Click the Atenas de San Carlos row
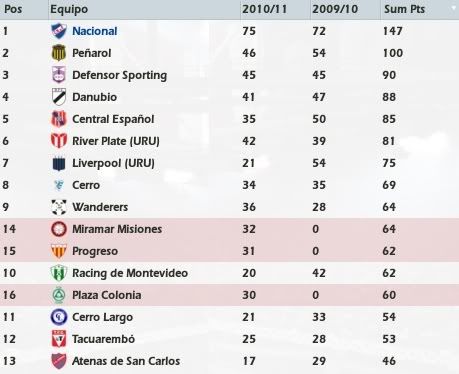Viewport: 459px width, 374px height. tap(229, 361)
